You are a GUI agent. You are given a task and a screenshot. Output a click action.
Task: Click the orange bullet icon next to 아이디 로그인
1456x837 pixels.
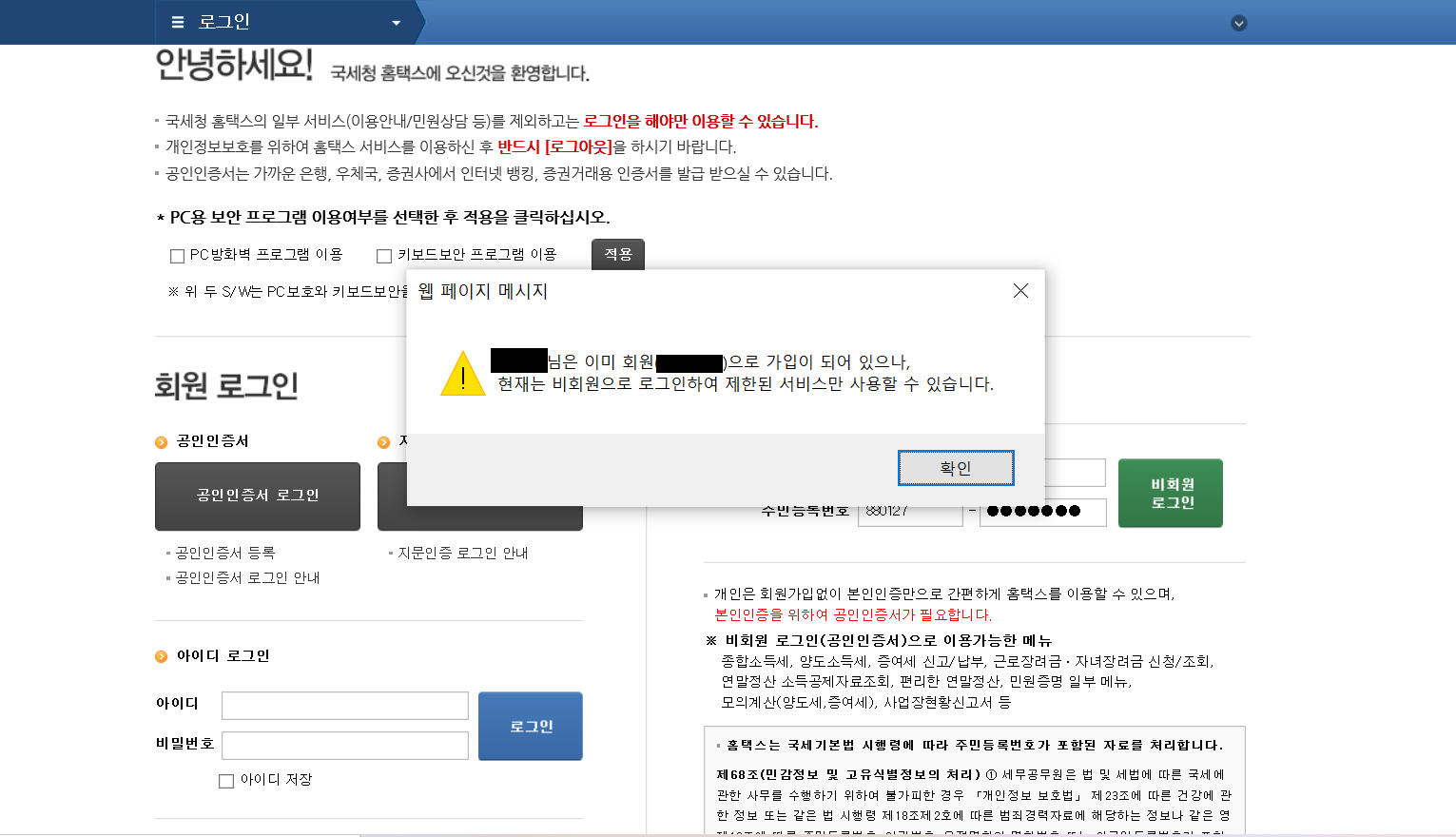coord(161,656)
